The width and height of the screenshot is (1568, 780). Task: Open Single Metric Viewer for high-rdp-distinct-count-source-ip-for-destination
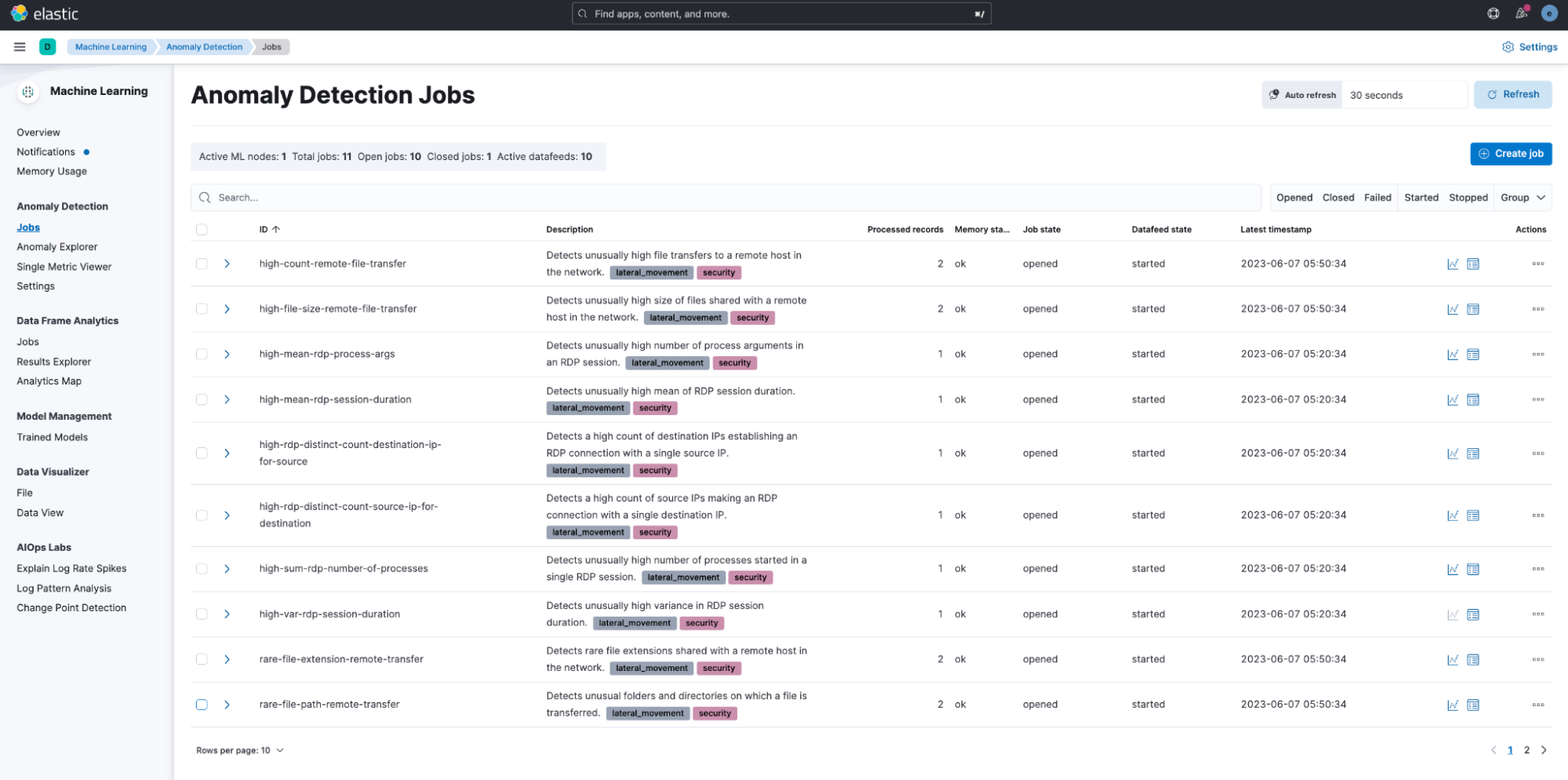point(1453,516)
